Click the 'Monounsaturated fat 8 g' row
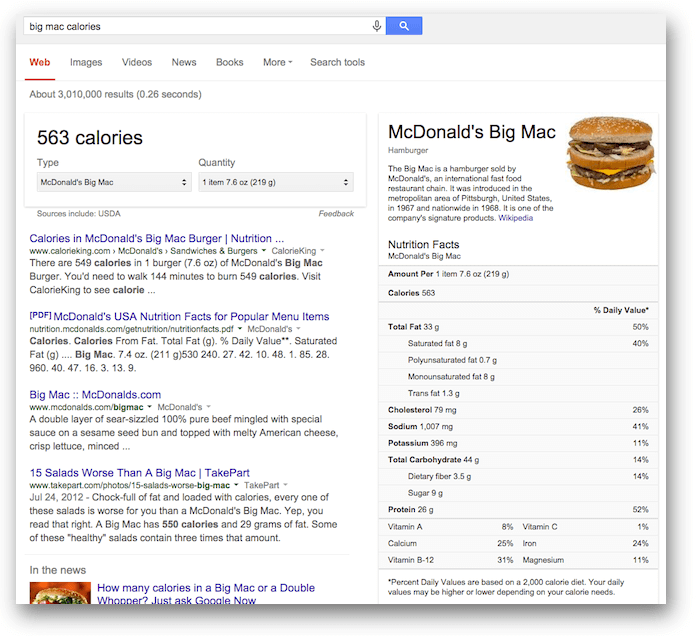The height and width of the screenshot is (636, 696). pos(518,377)
